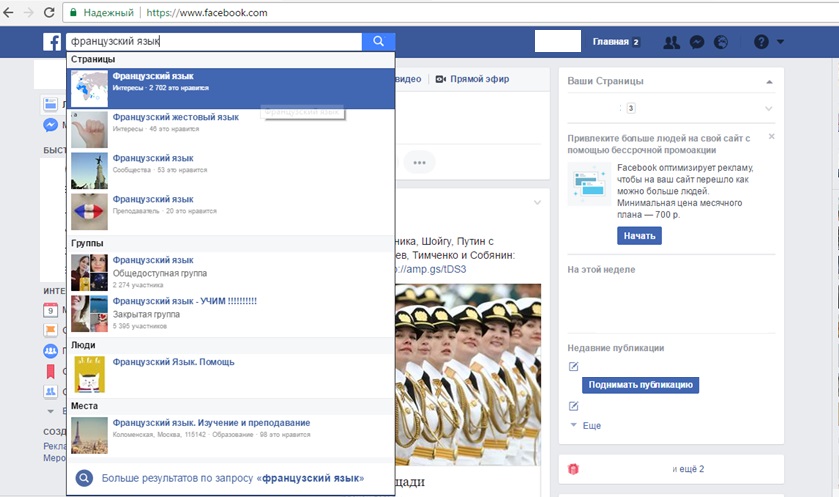
Task: Click Eiffel Tower place thumbnail
Action: click(x=89, y=435)
